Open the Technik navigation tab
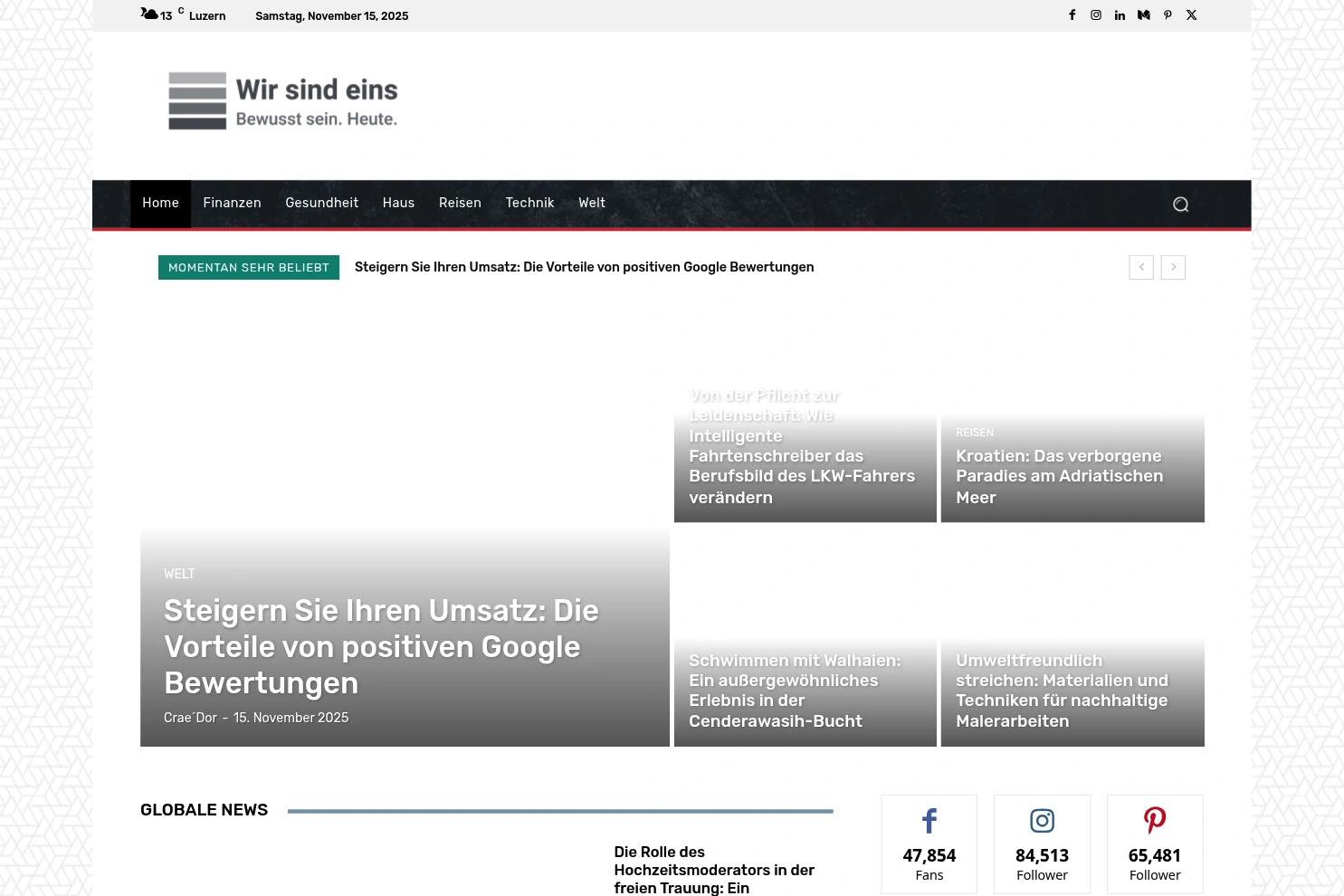The image size is (1344, 896). pyautogui.click(x=529, y=203)
